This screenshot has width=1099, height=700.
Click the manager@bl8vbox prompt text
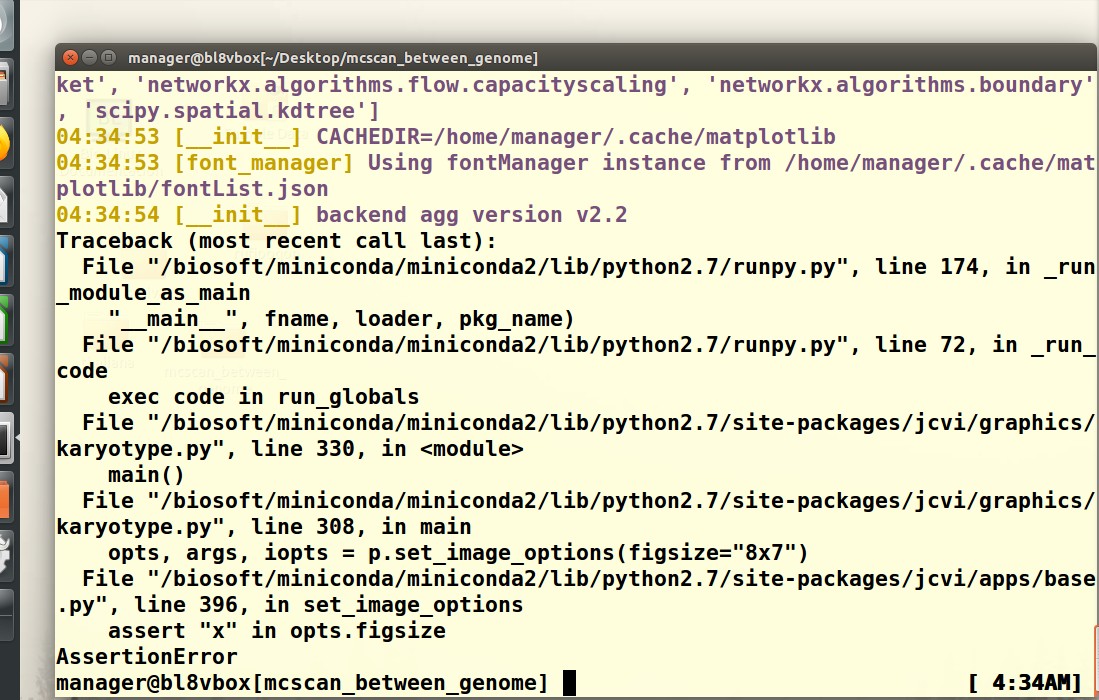[302, 684]
